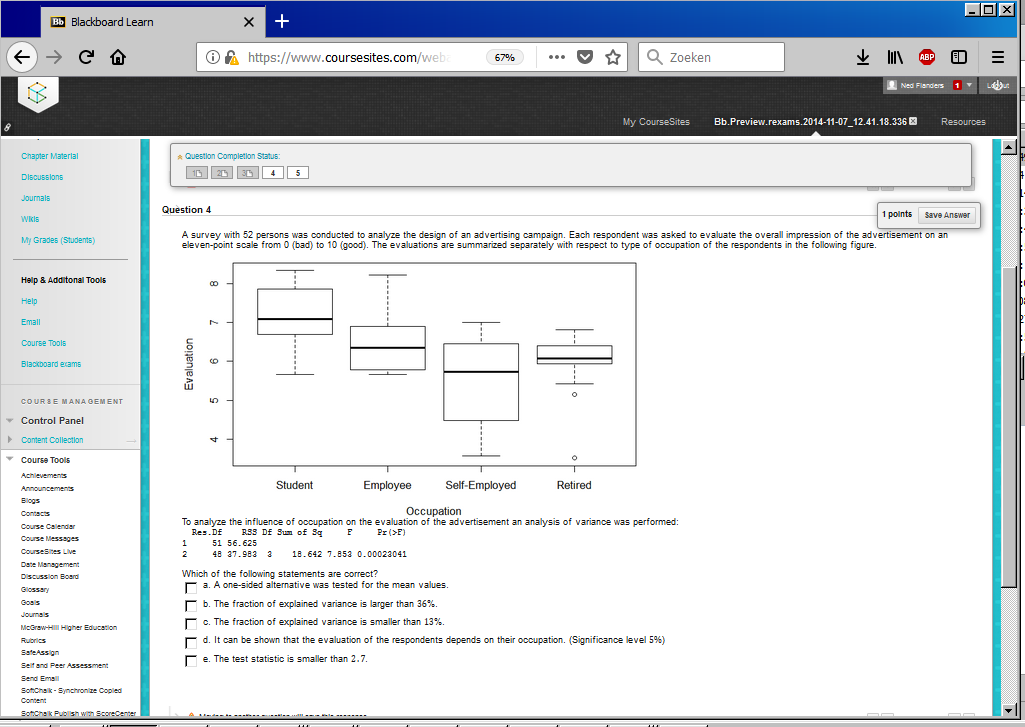Click the browser forward arrow
The width and height of the screenshot is (1025, 727).
click(x=54, y=58)
